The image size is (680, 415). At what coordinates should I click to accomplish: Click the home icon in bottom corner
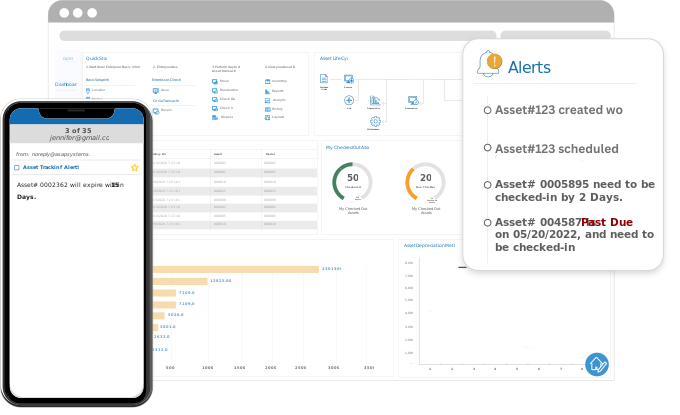tap(597, 364)
